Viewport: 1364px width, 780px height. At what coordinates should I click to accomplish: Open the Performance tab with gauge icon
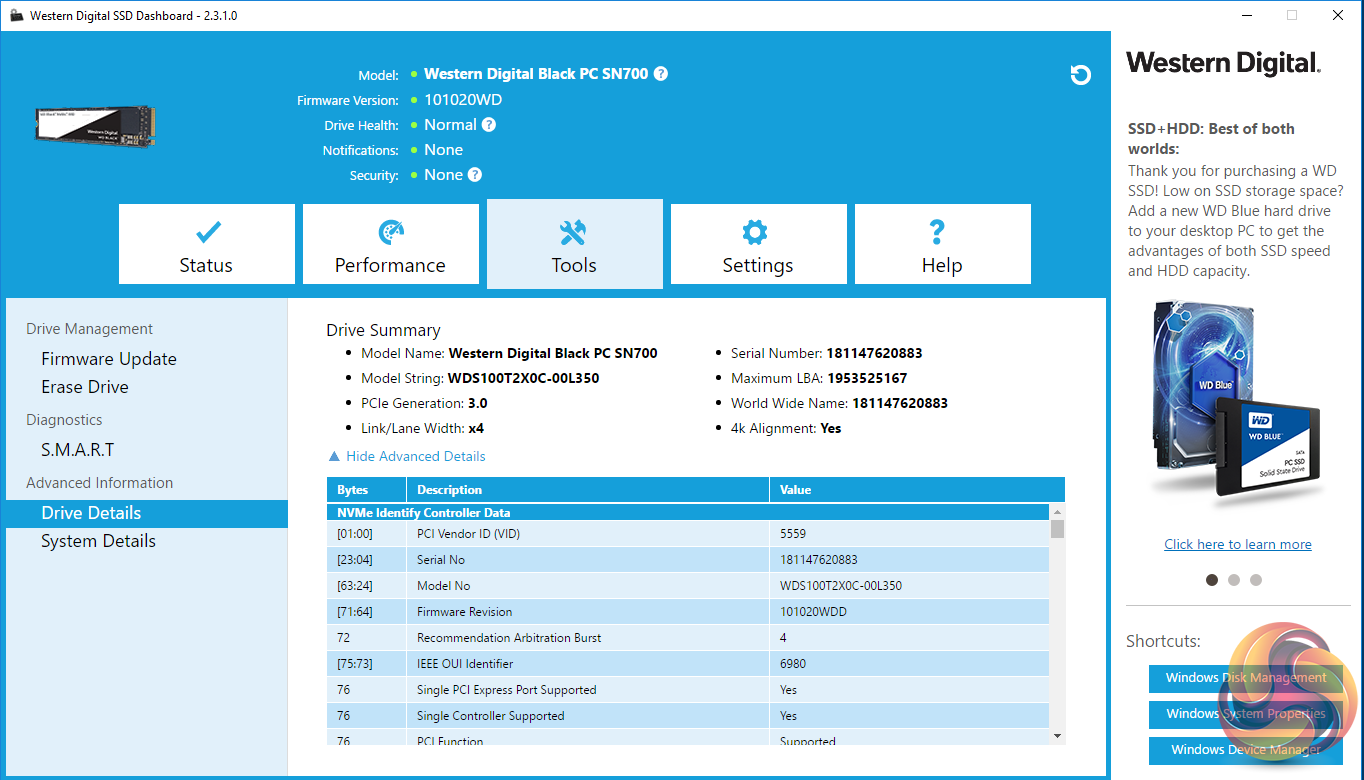391,245
